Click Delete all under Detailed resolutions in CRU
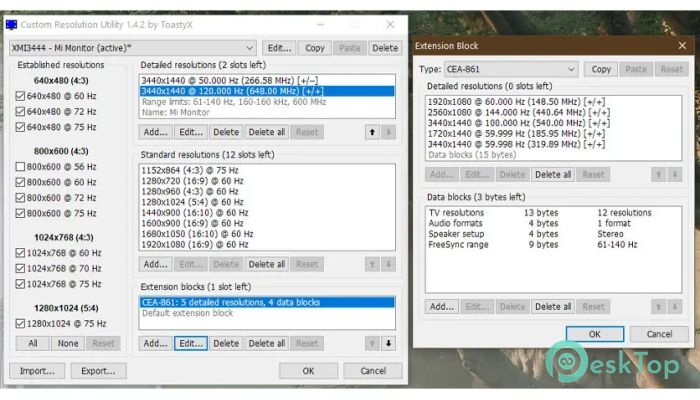 267,132
